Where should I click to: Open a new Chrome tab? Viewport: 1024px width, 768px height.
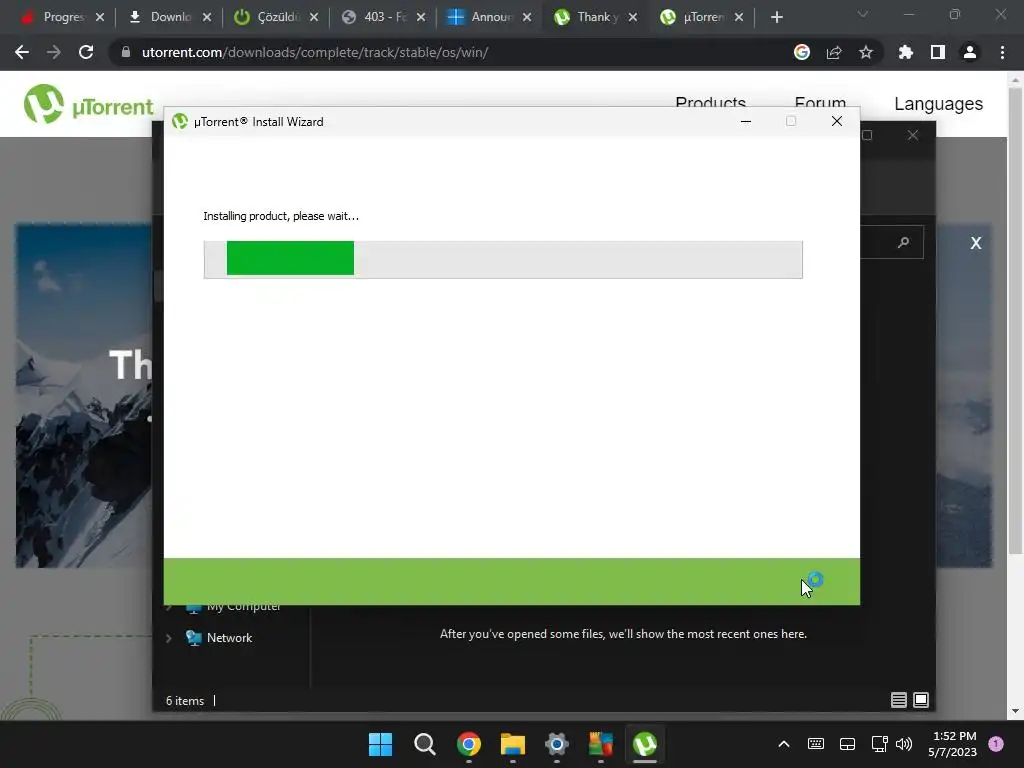click(x=776, y=17)
